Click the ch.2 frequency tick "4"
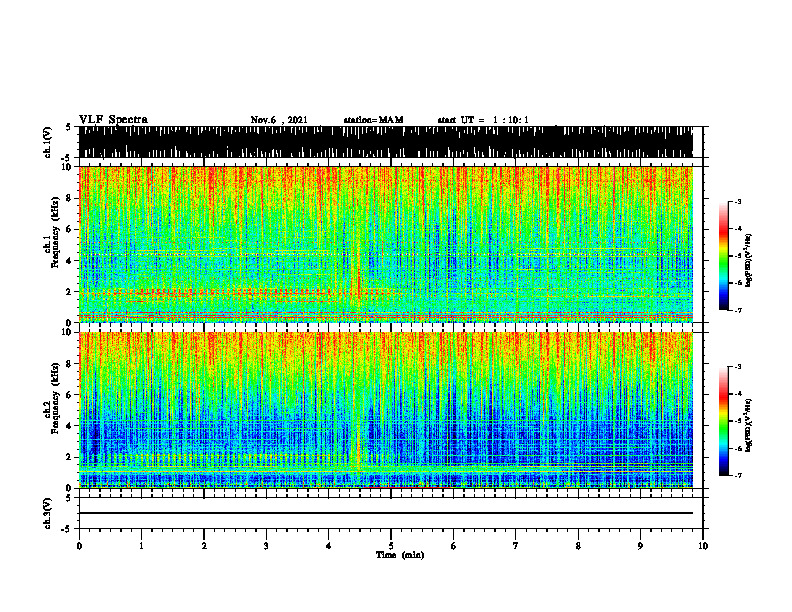 [71, 426]
